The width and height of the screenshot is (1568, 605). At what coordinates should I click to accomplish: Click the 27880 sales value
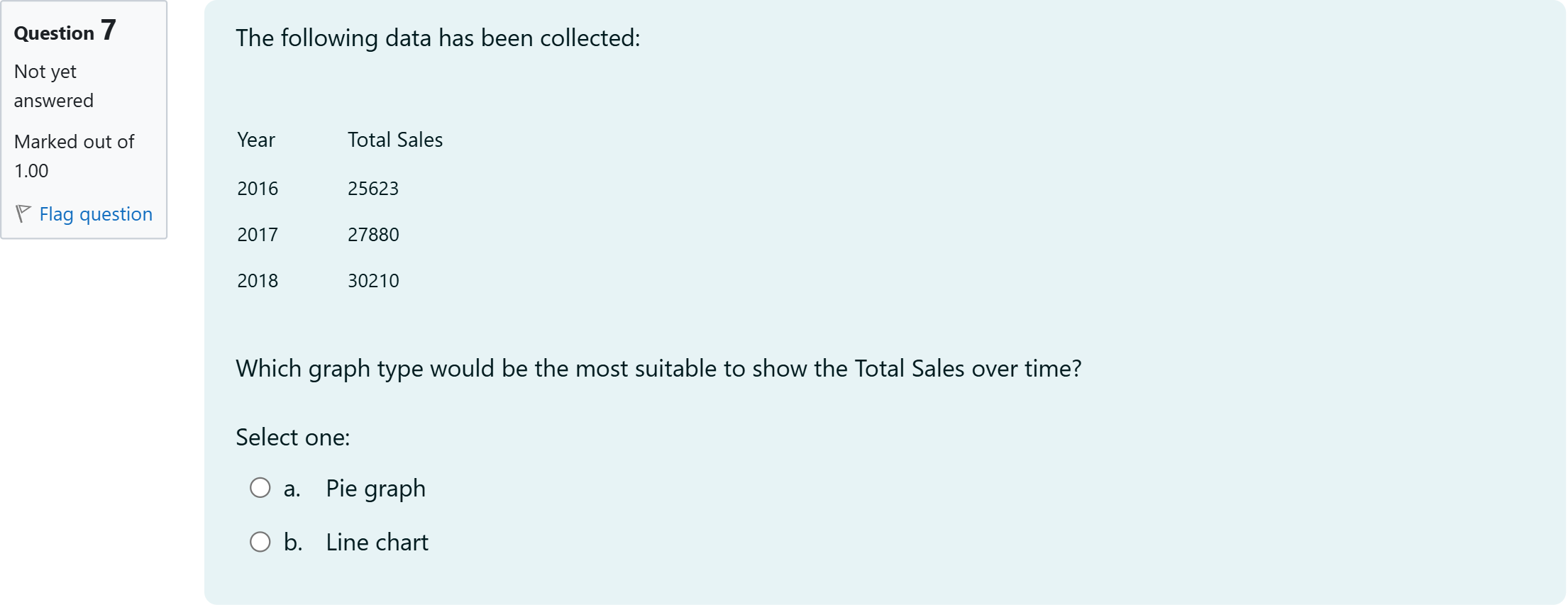coord(373,235)
